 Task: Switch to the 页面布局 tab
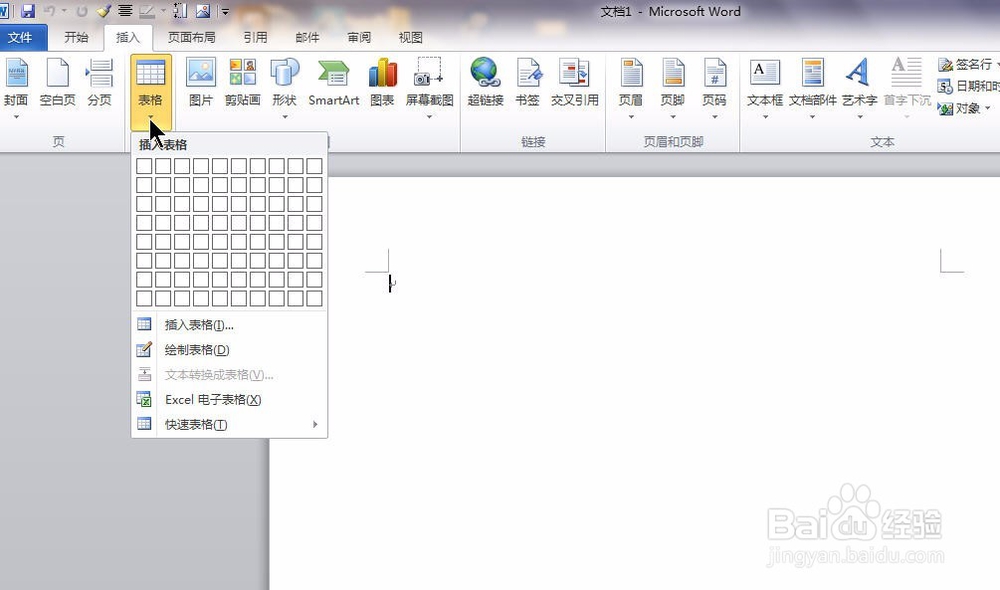(x=191, y=38)
